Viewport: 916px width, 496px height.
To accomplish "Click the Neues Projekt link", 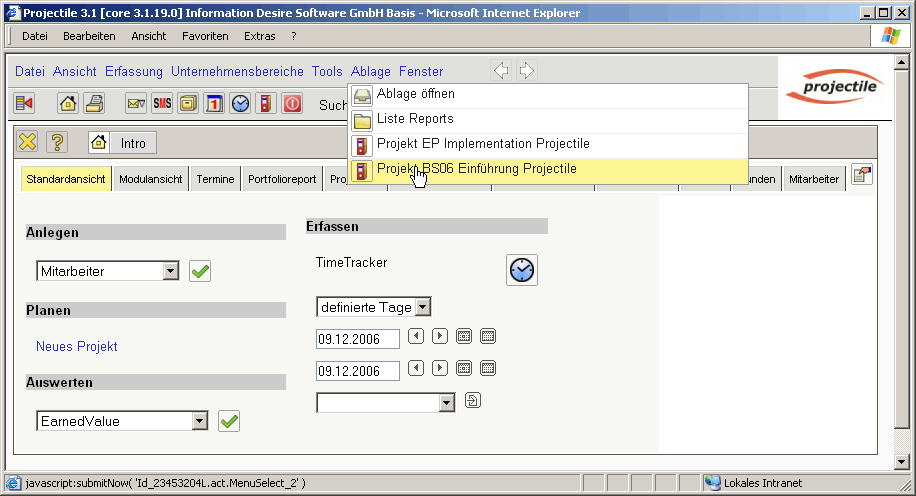I will [x=77, y=346].
